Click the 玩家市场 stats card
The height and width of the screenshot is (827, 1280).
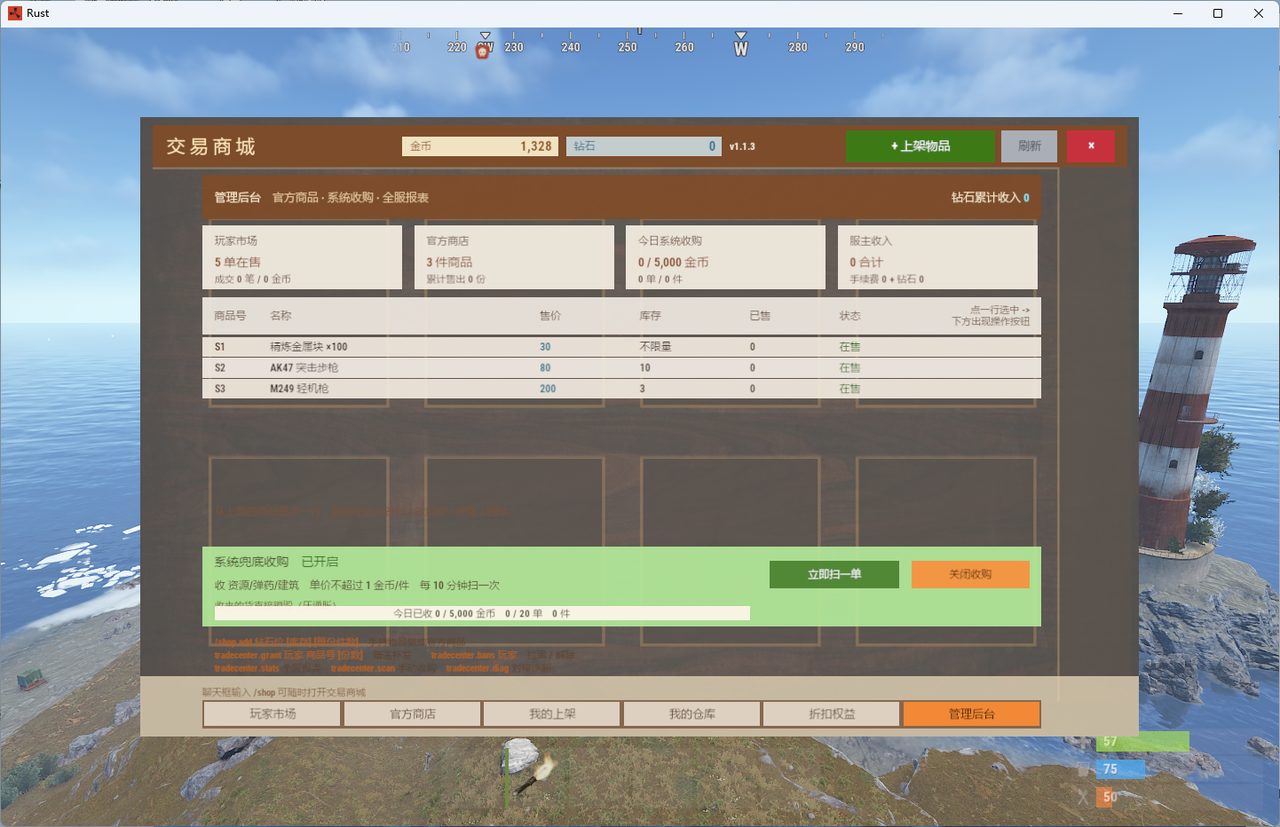point(302,258)
